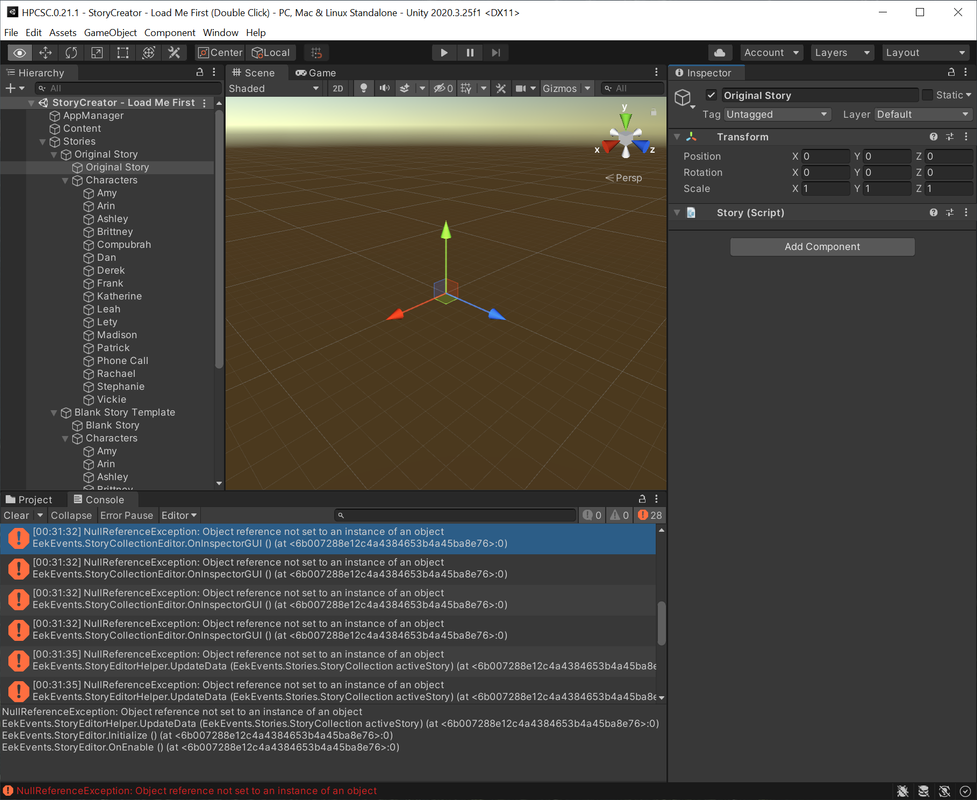Click the Position X input field
977x800 pixels.
tap(825, 156)
